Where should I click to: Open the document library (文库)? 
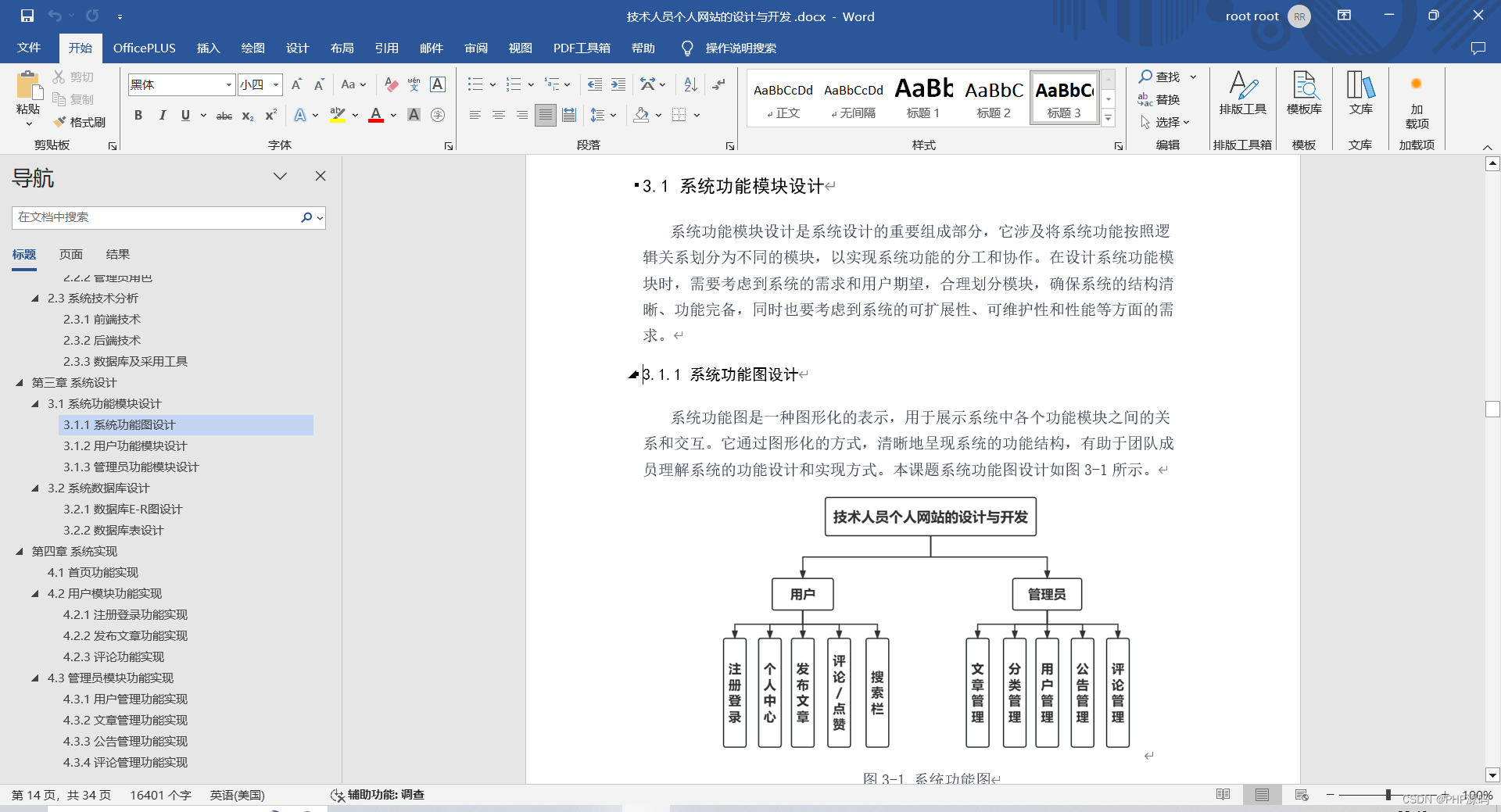[1360, 94]
